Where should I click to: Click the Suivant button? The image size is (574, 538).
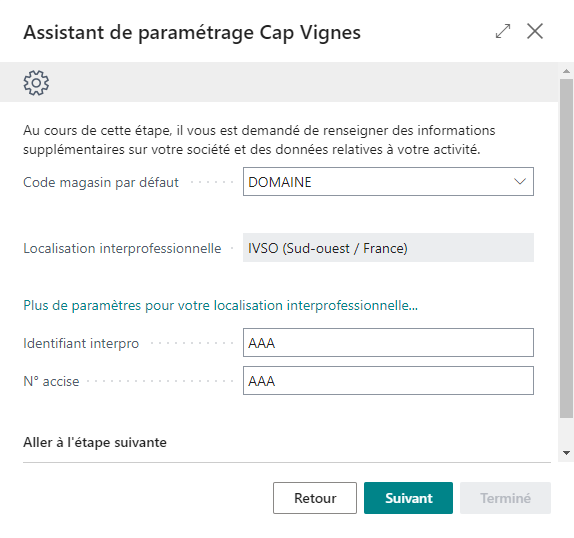click(x=409, y=498)
